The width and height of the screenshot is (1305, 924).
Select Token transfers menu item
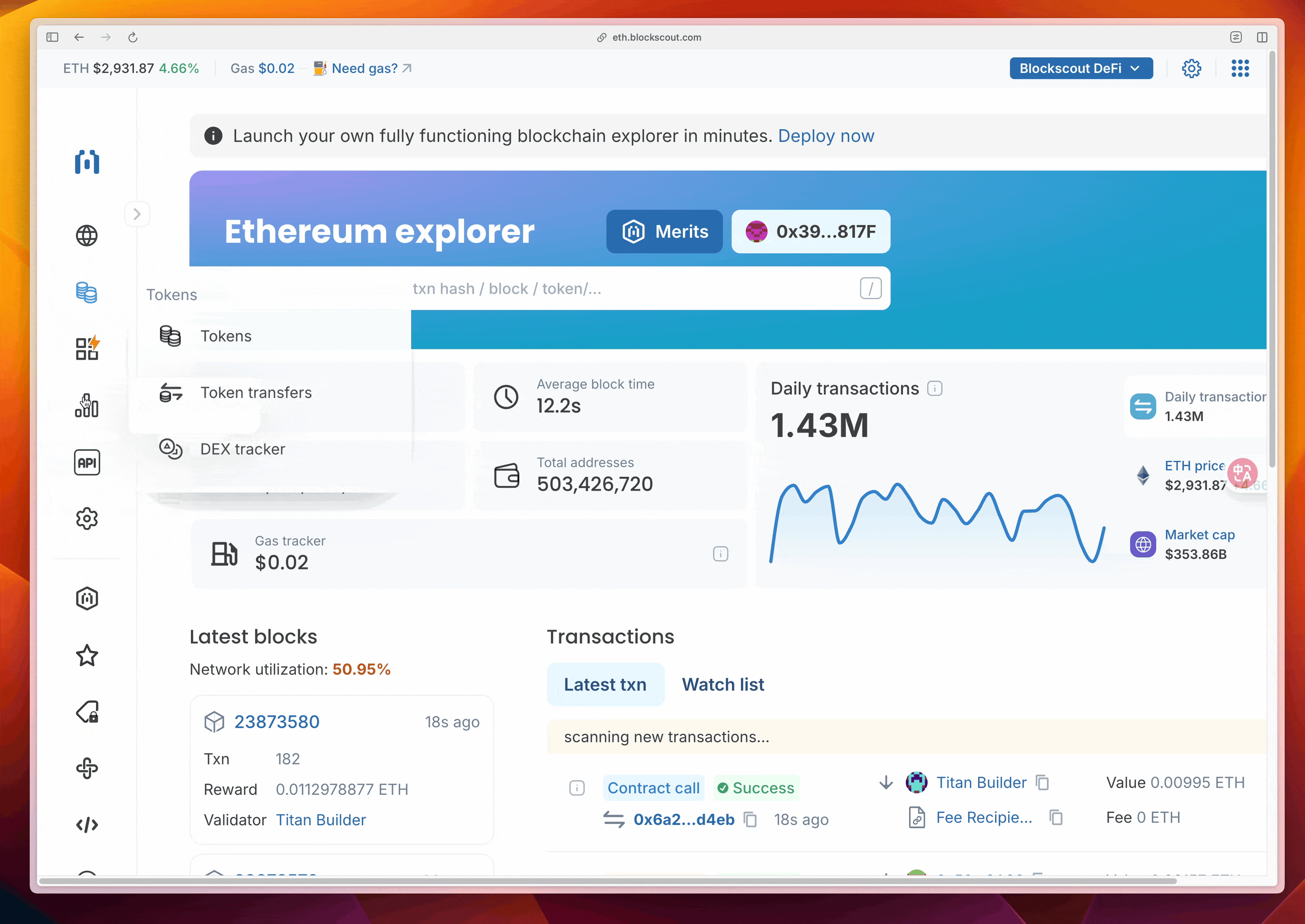(x=270, y=393)
